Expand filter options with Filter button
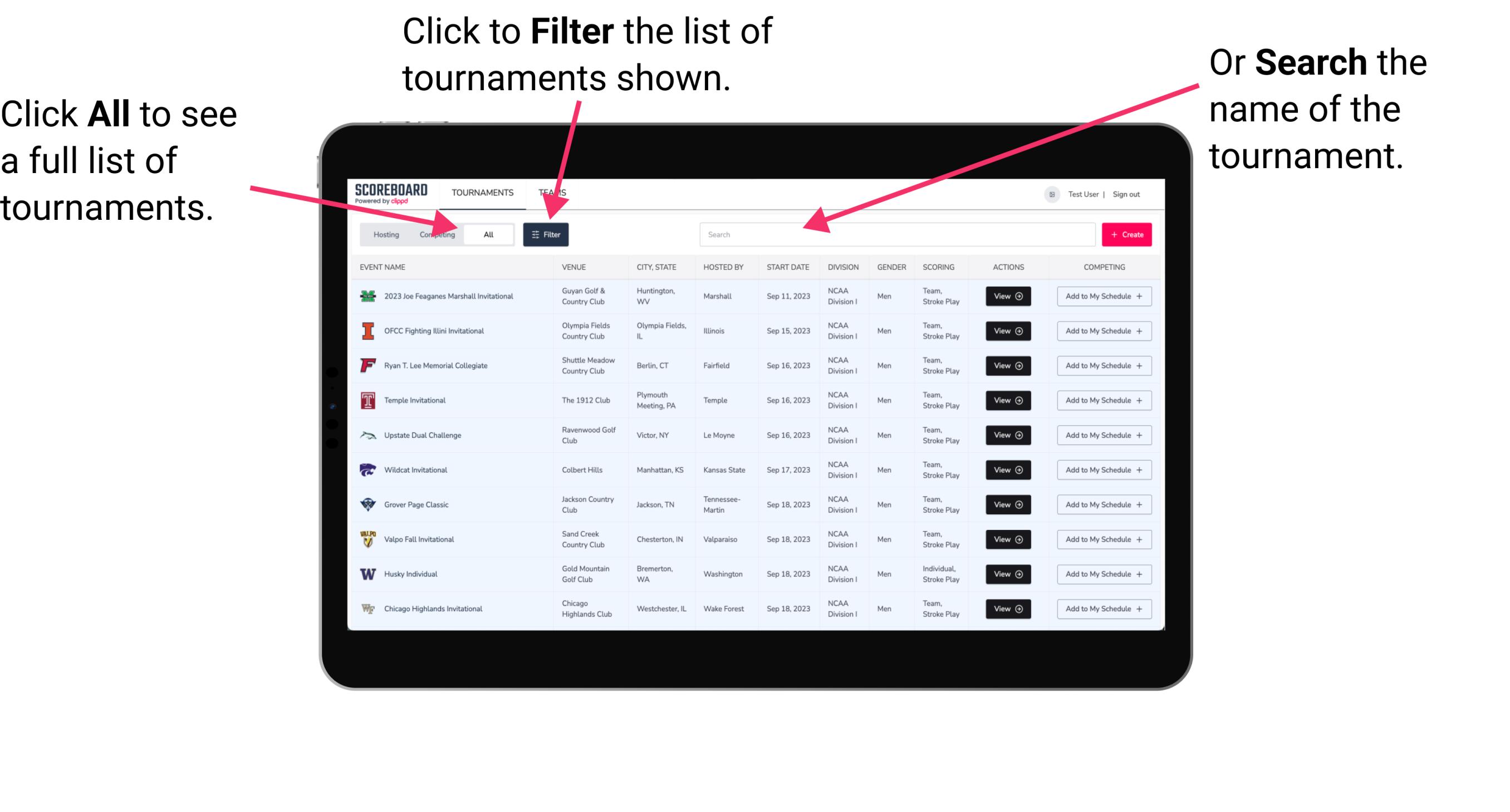Screen dimensions: 1510x812 pos(546,234)
